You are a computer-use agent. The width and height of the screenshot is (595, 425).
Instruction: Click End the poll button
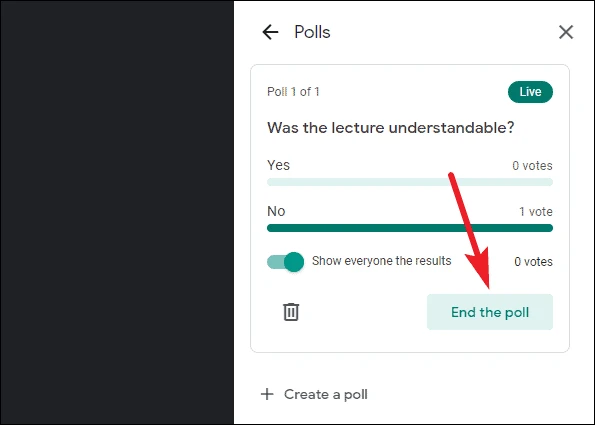pyautogui.click(x=490, y=312)
